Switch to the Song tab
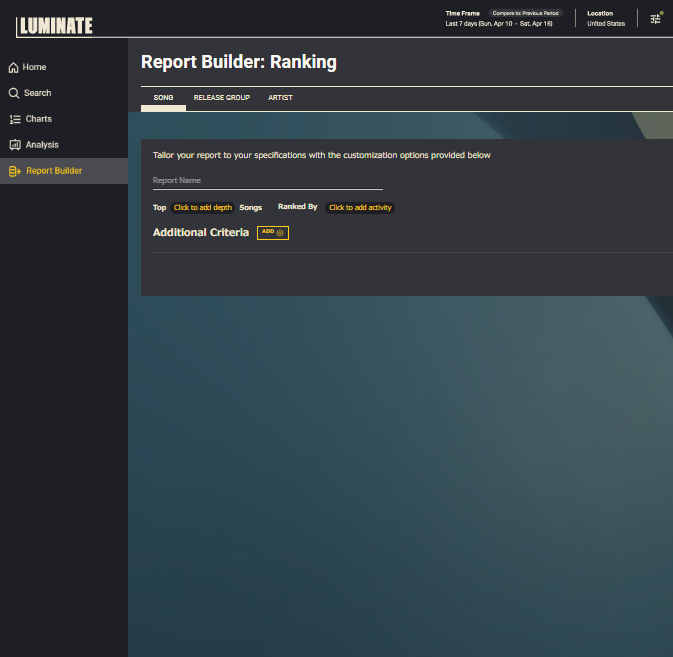The width and height of the screenshot is (673, 657). (x=163, y=98)
